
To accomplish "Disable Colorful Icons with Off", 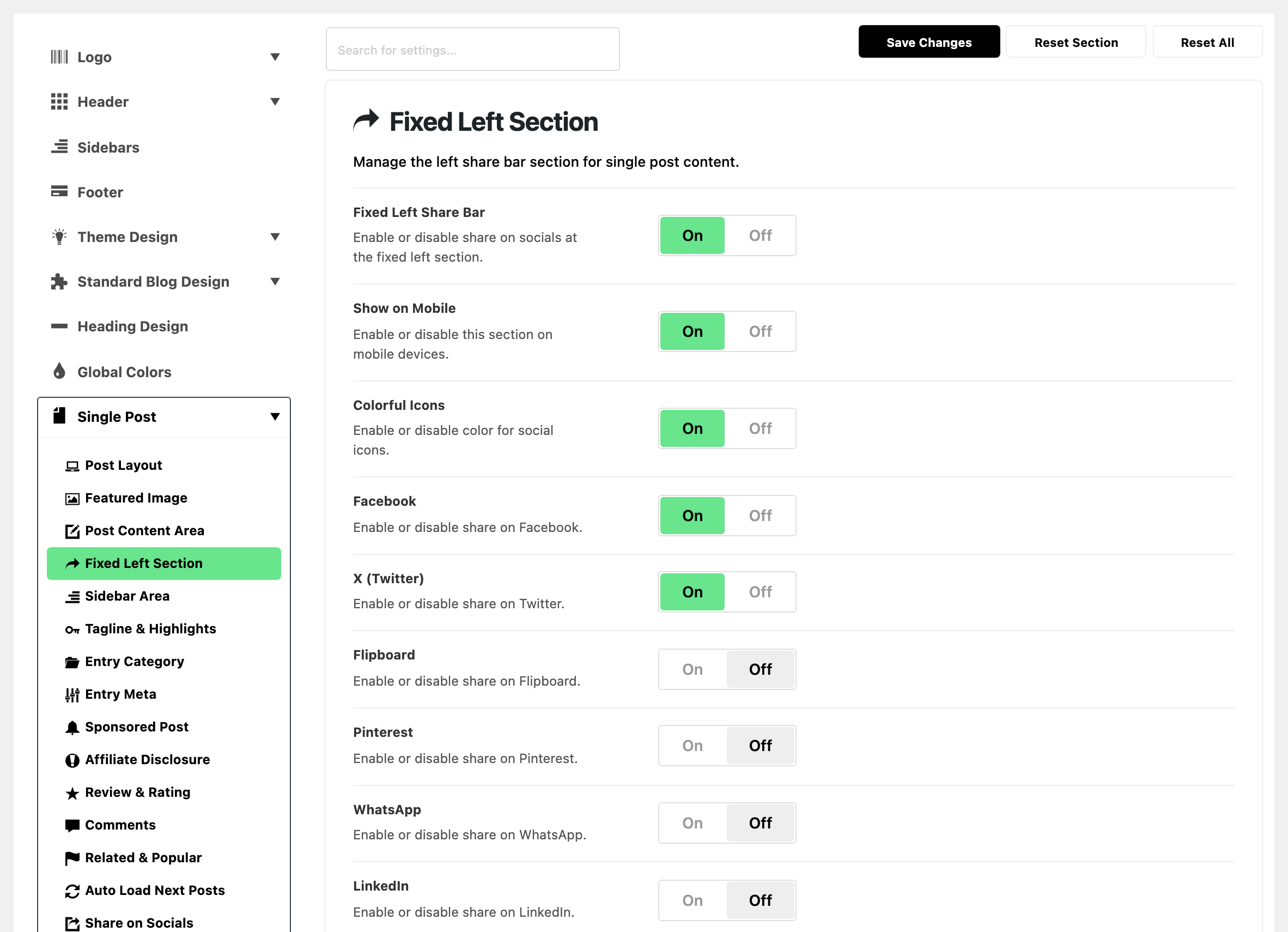I will (760, 428).
